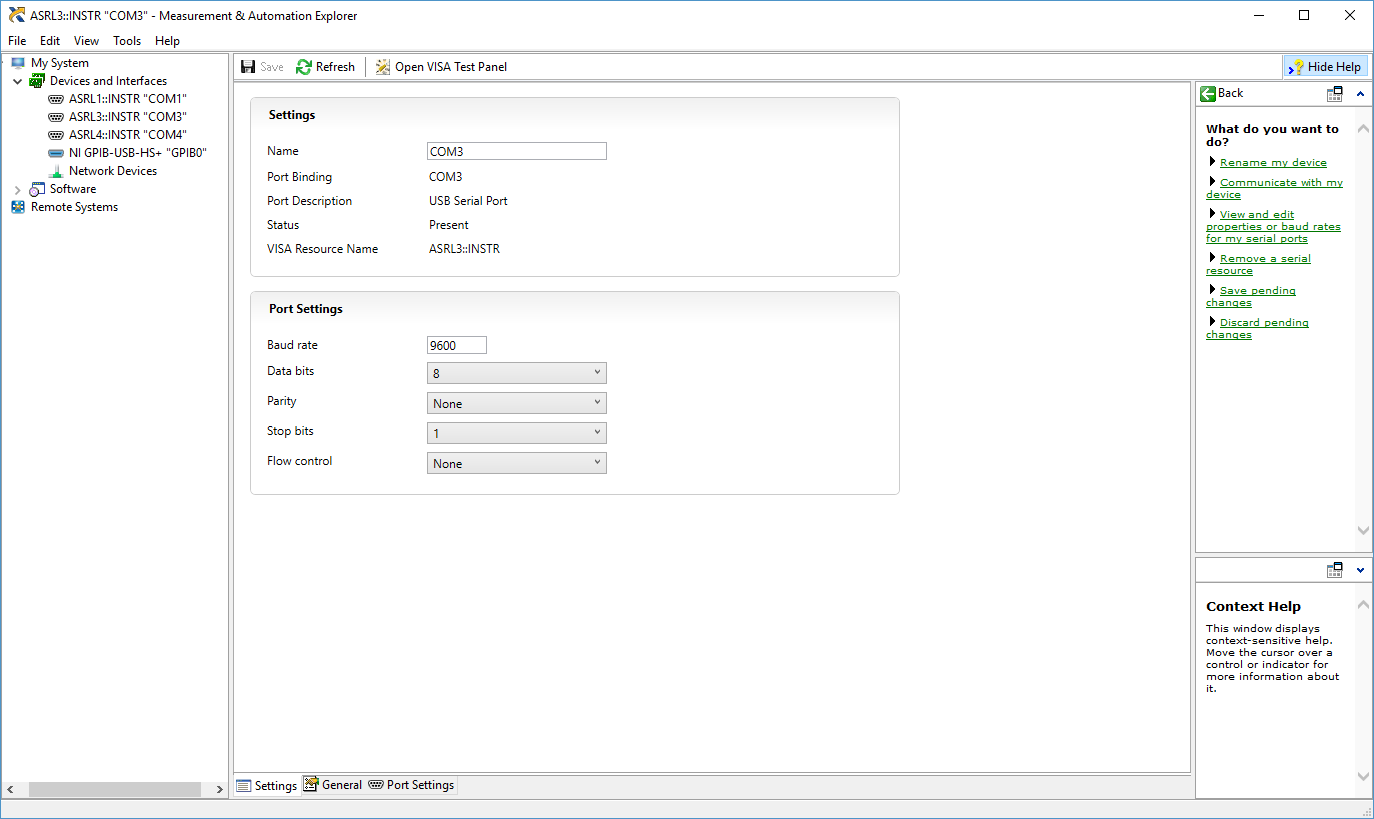Click the Save floppy disk icon
The height and width of the screenshot is (819, 1374).
click(x=248, y=67)
